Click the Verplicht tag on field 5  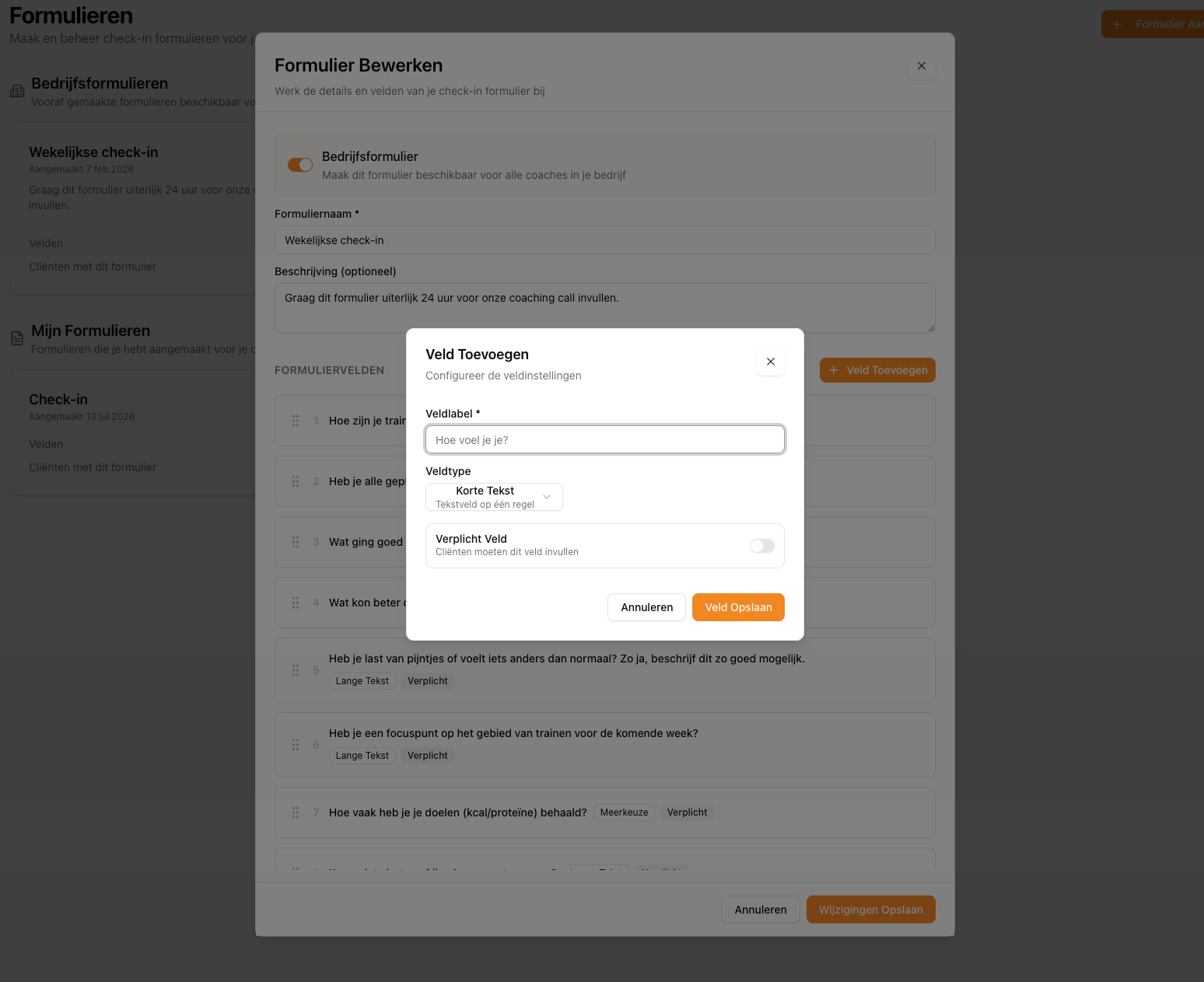428,681
